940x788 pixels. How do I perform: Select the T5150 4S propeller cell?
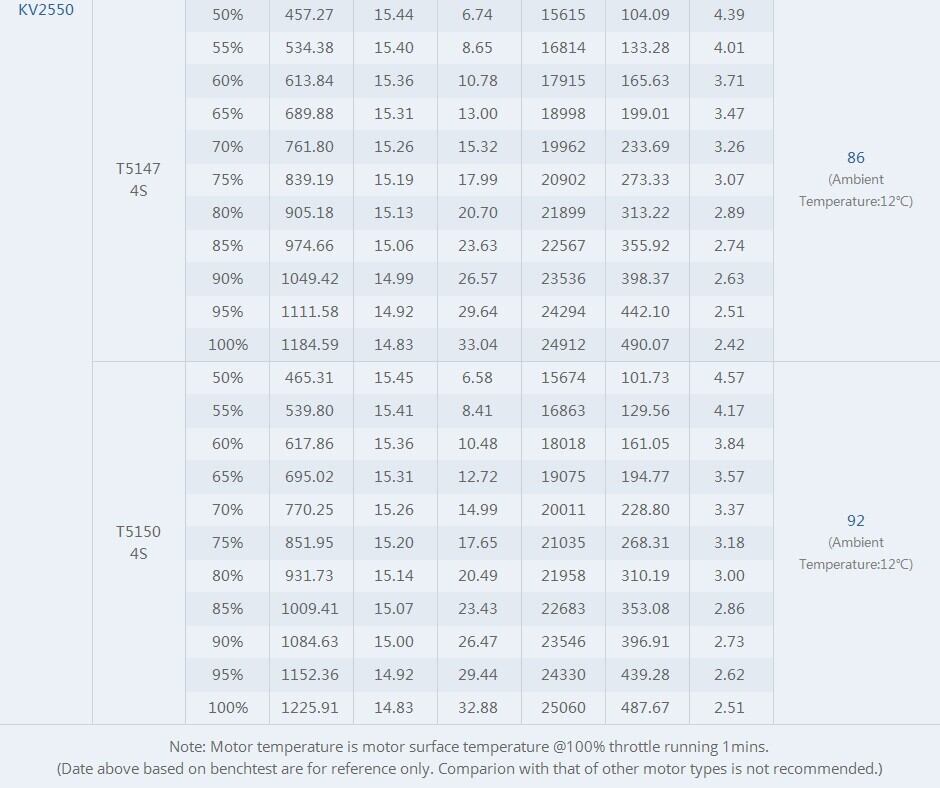tap(138, 542)
